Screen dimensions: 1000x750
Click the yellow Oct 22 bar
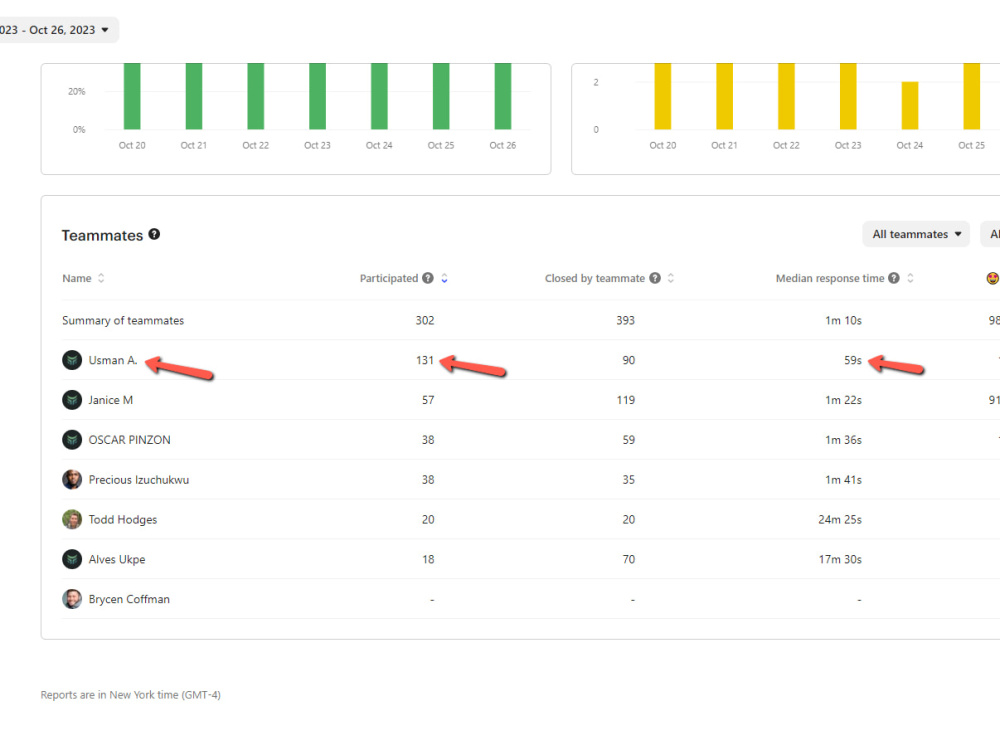click(x=786, y=96)
